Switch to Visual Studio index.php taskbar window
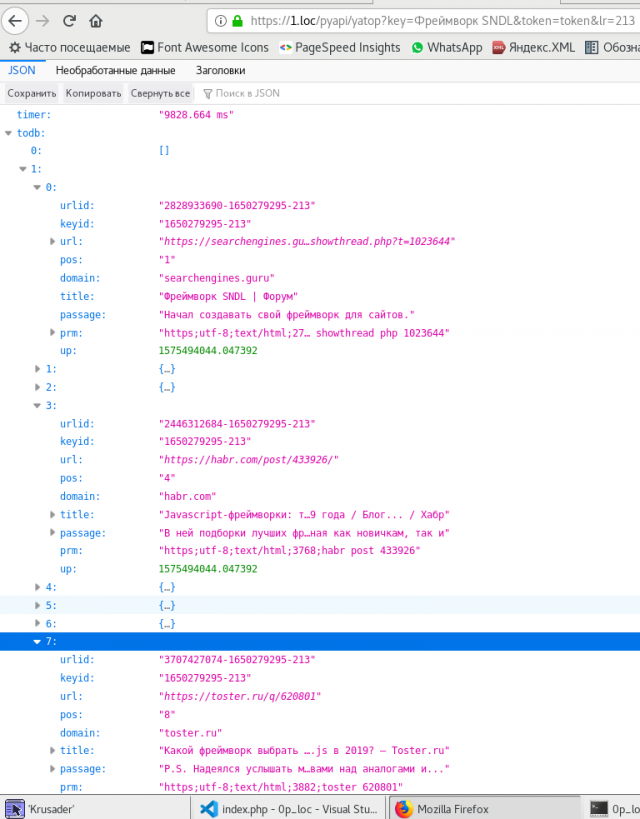The width and height of the screenshot is (640, 819). coord(288,809)
